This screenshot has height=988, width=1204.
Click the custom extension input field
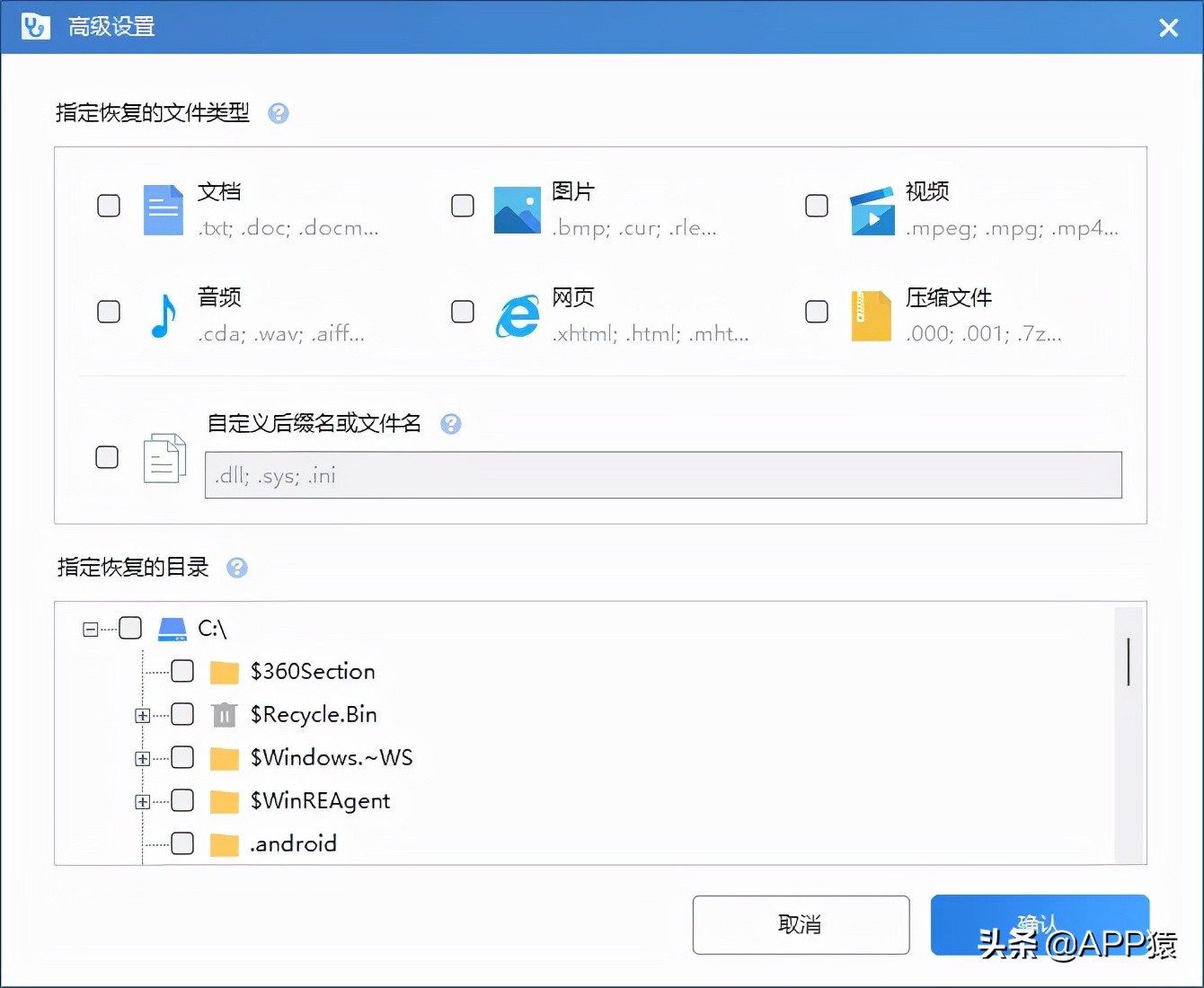(x=663, y=475)
